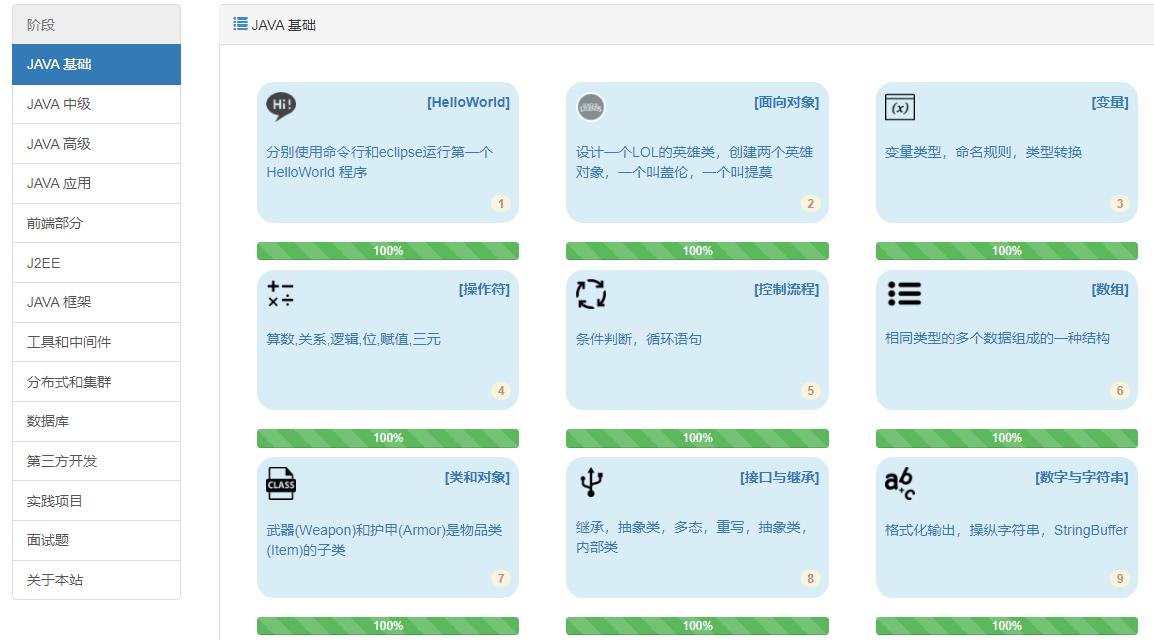The height and width of the screenshot is (640, 1154).
Task: Select J2EE in the sidebar
Action: (96, 263)
